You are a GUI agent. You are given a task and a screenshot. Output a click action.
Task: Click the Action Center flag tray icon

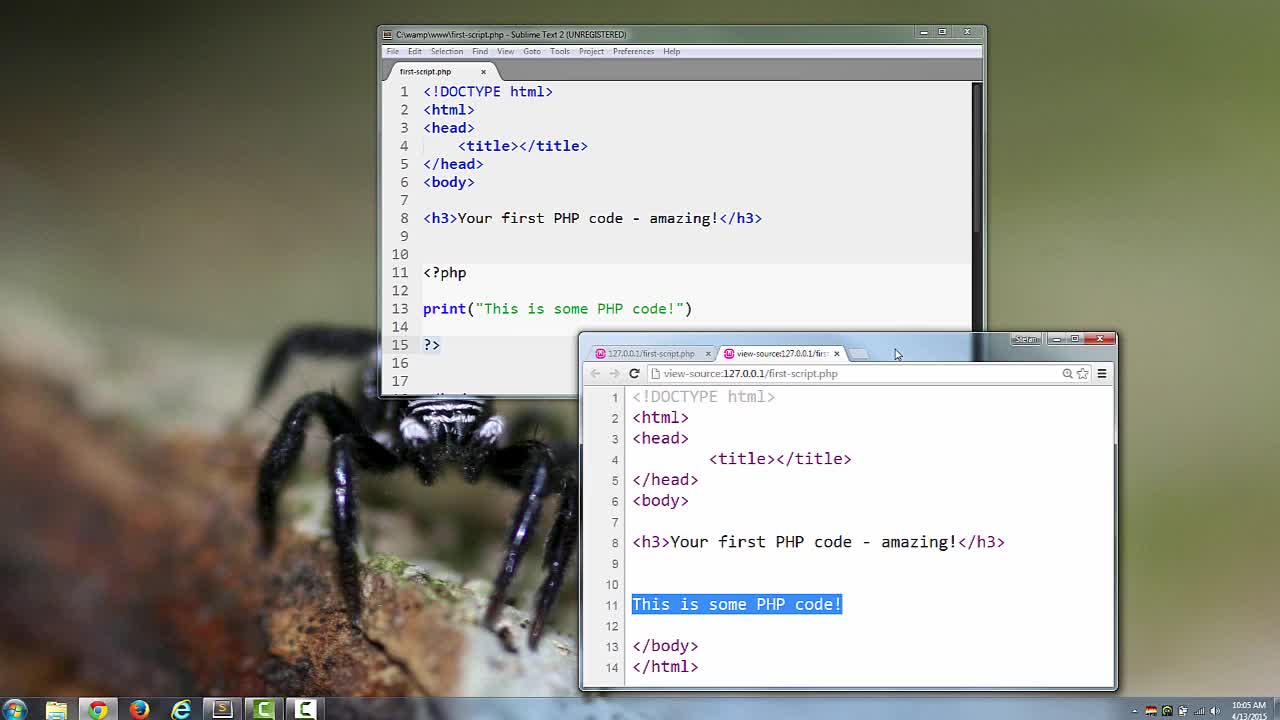[1184, 711]
